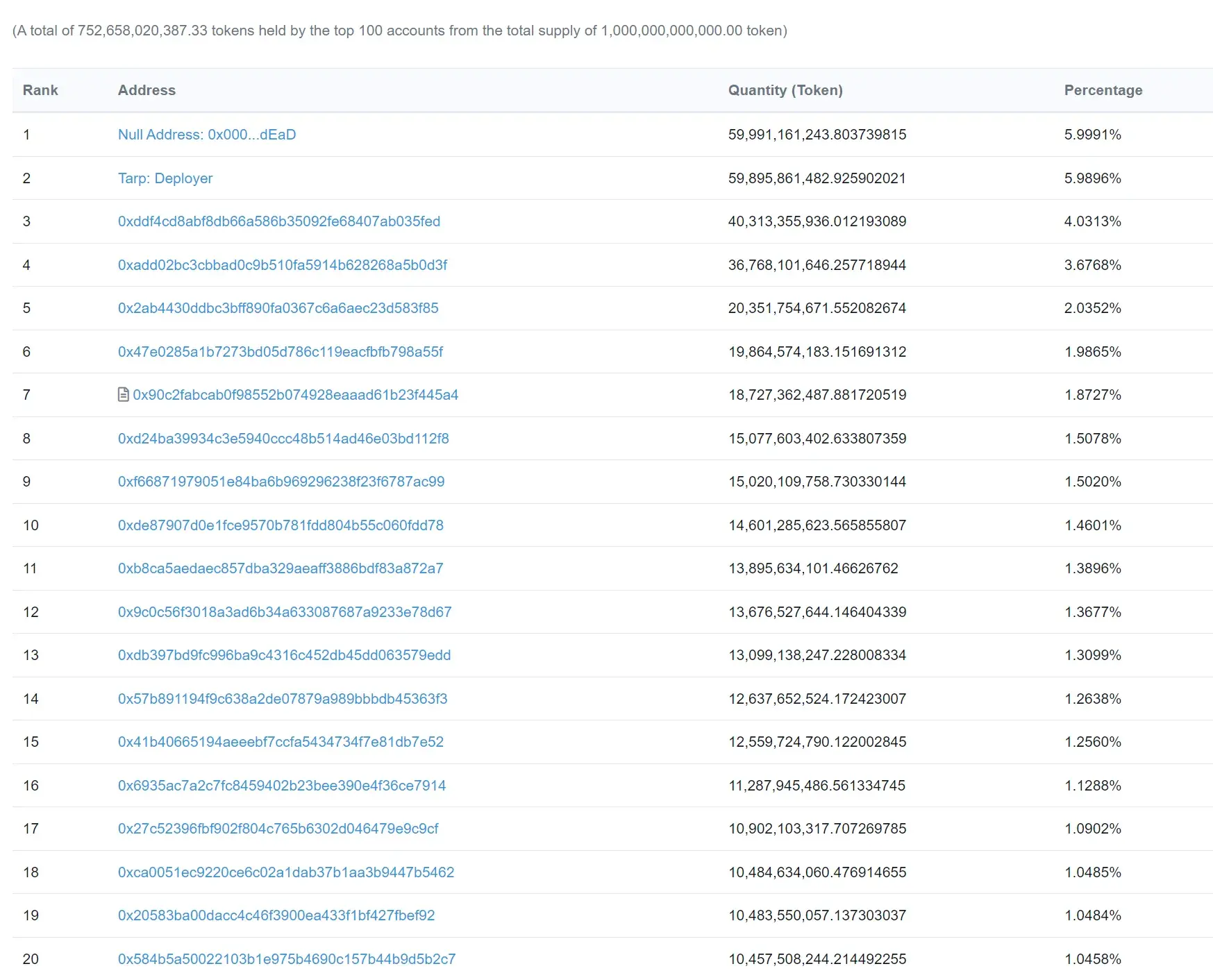The height and width of the screenshot is (980, 1213).
Task: Select quantity 59,991,161,243.803739815
Action: tap(817, 135)
